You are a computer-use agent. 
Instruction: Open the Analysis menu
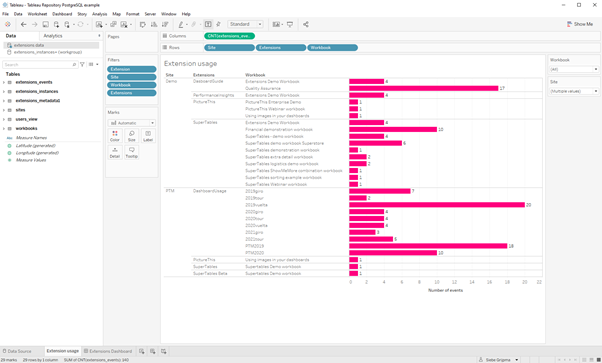(99, 14)
